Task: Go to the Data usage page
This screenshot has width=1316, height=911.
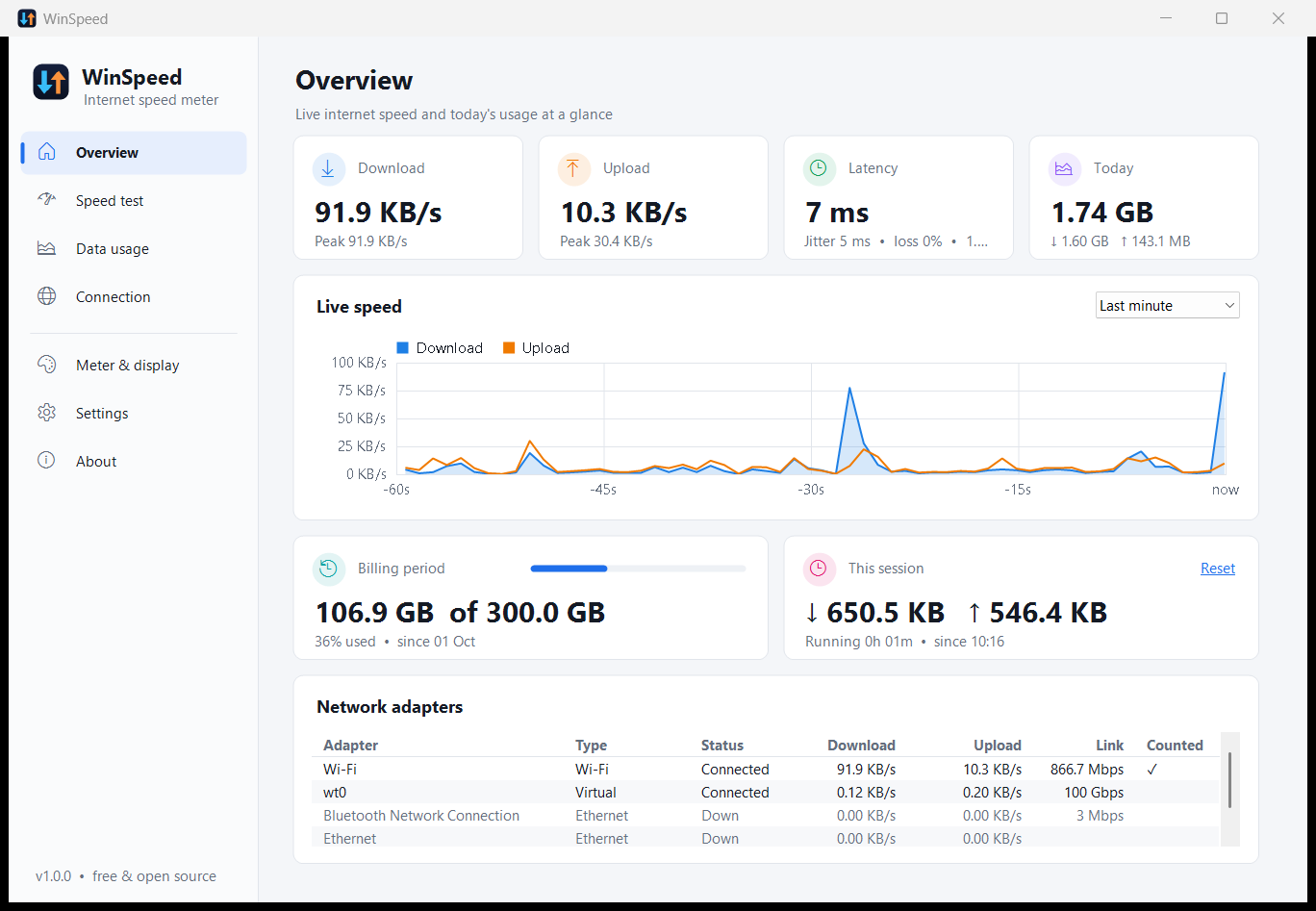Action: pos(134,248)
